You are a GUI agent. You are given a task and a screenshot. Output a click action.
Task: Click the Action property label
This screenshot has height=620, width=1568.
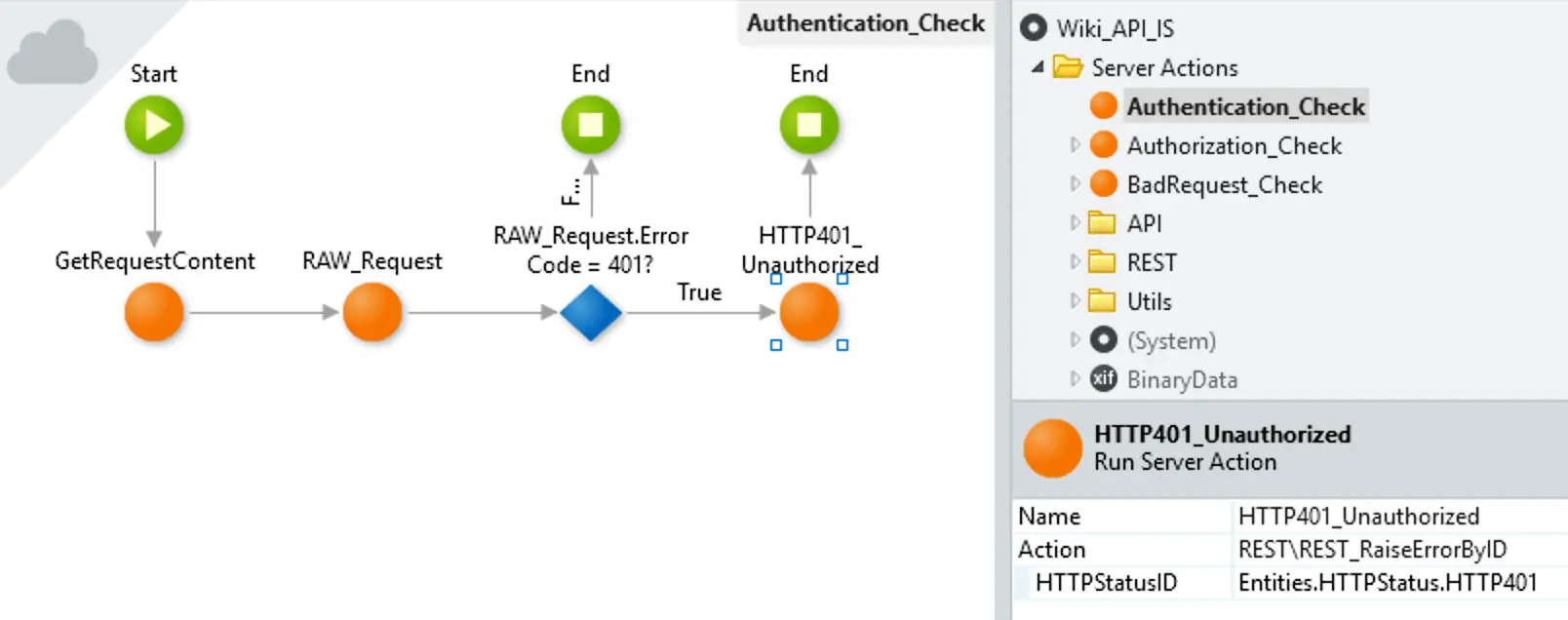click(x=1051, y=549)
